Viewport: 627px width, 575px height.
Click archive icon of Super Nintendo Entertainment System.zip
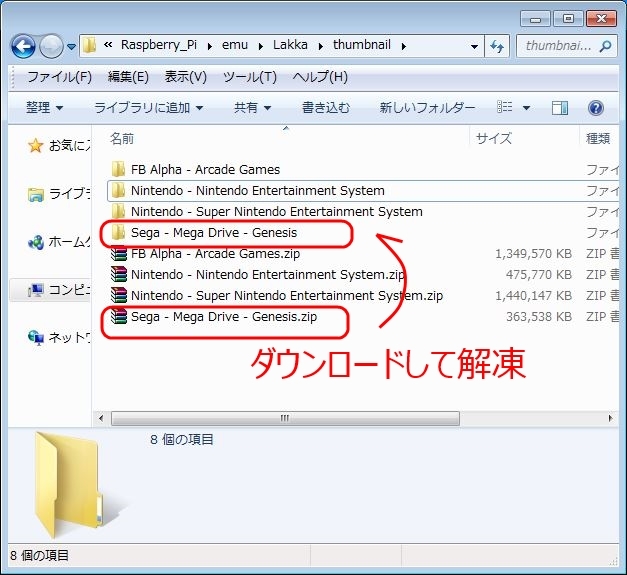coord(119,295)
